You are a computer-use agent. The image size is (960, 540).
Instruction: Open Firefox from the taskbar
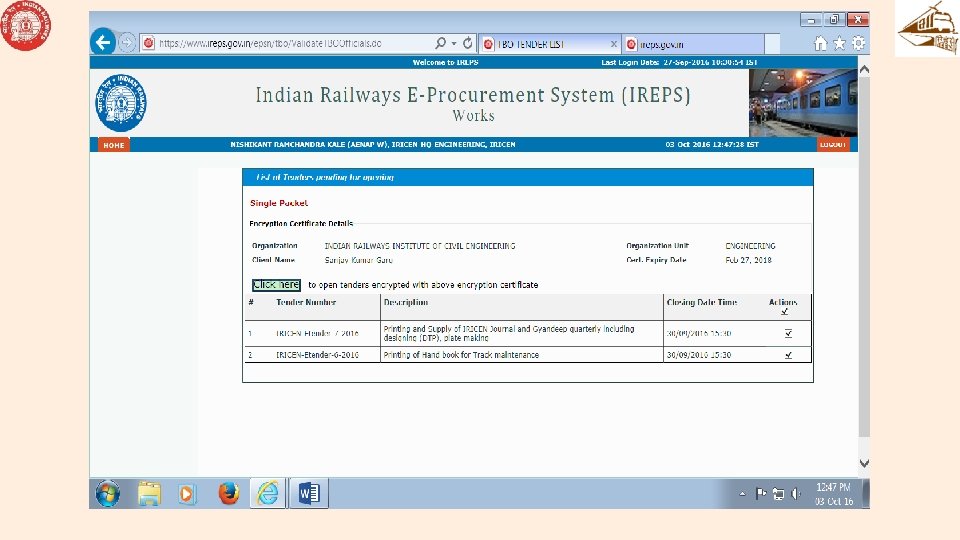pos(228,493)
